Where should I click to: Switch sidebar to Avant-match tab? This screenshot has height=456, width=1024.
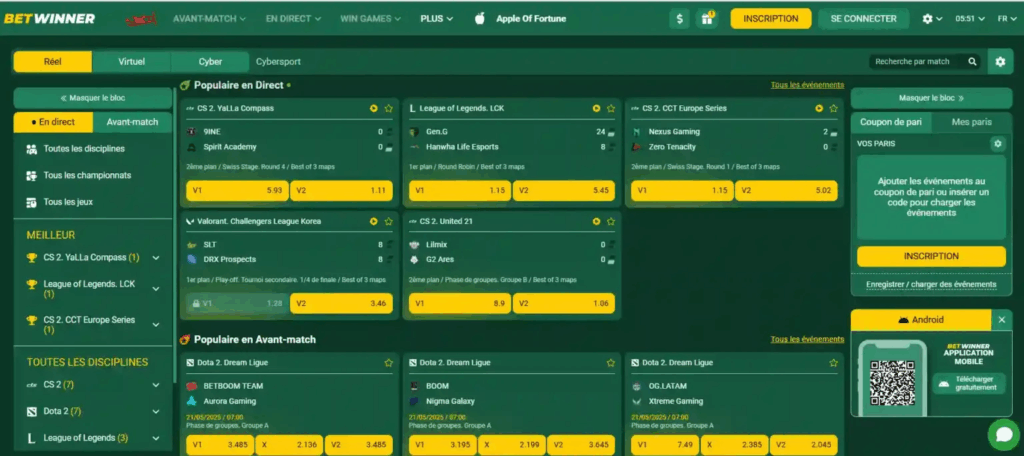(x=133, y=122)
